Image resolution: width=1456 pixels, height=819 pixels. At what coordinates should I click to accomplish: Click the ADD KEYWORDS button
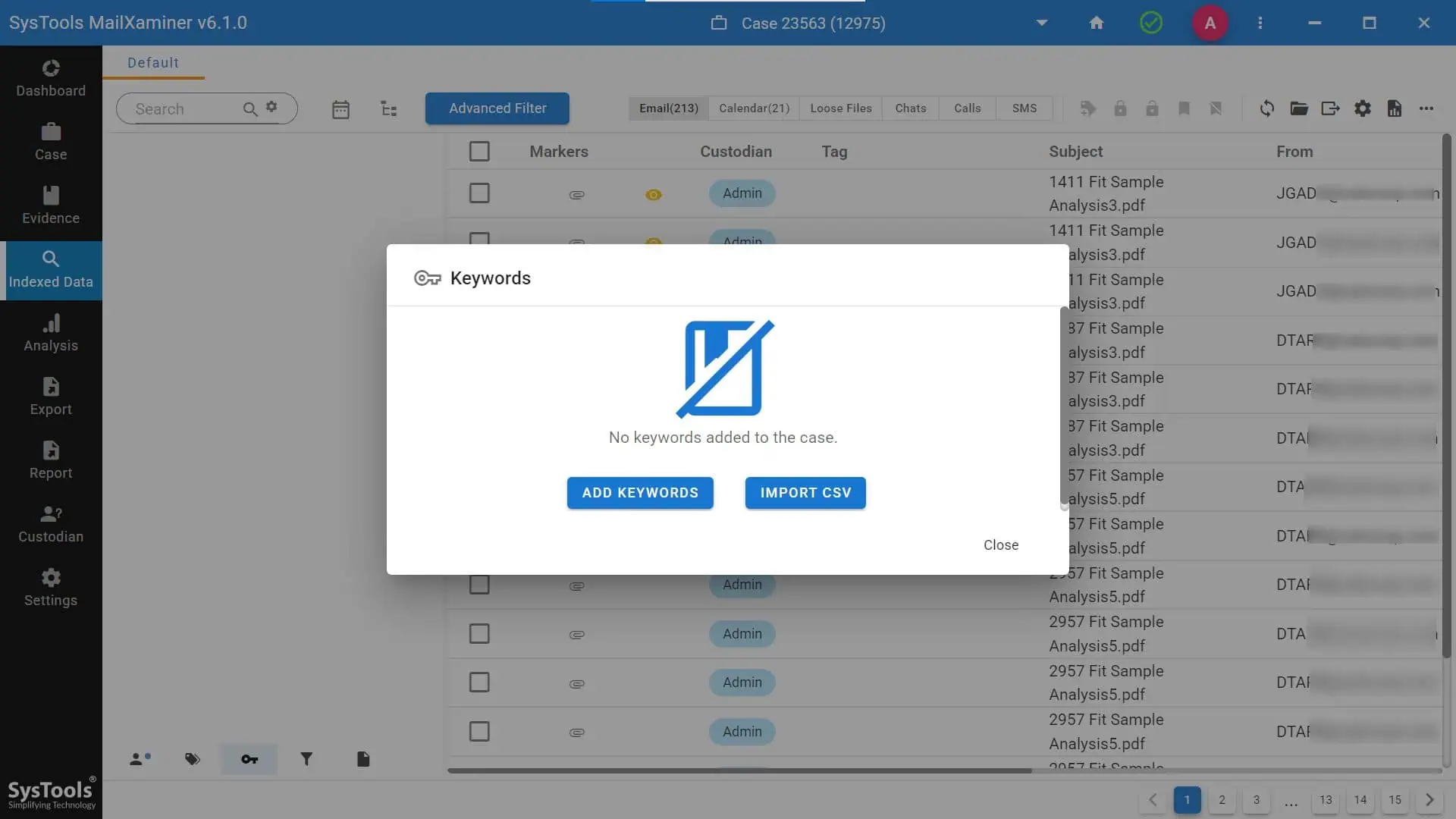(640, 493)
